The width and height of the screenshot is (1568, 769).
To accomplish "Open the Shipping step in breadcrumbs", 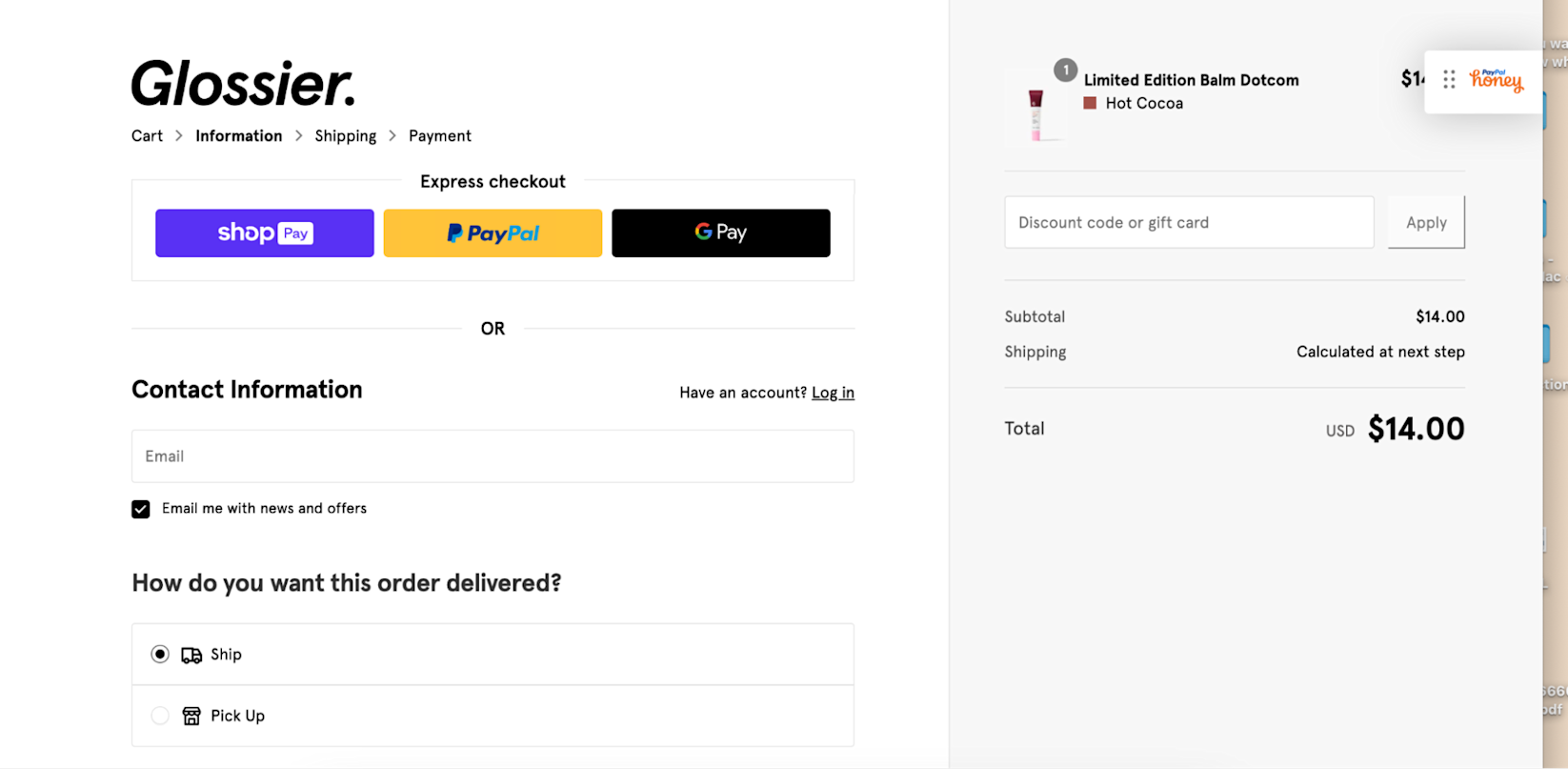I will 345,135.
